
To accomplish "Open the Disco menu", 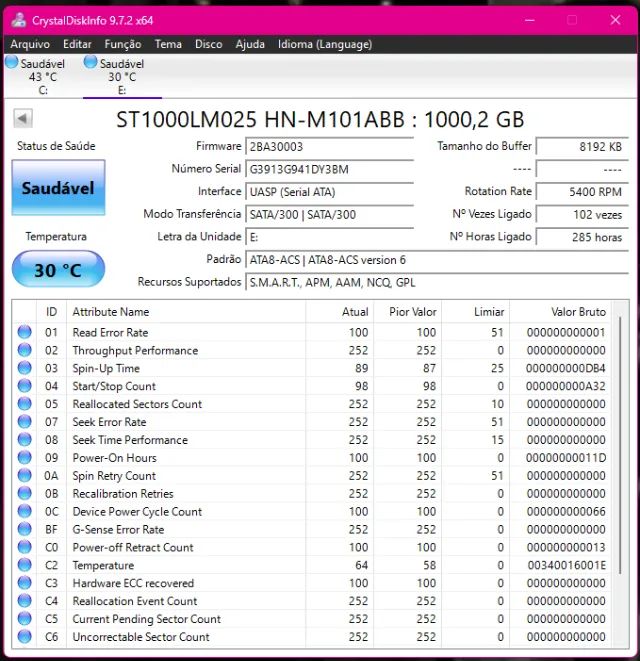I will (x=208, y=44).
